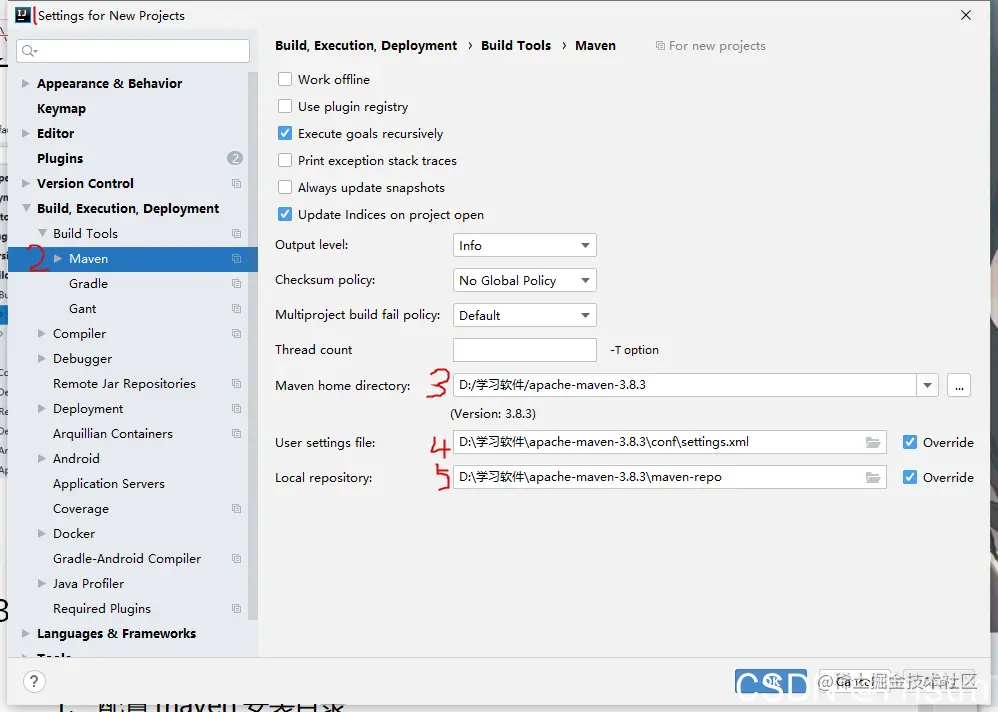Click the project-level icon beside Gradle
The height and width of the screenshot is (712, 998).
(x=237, y=283)
